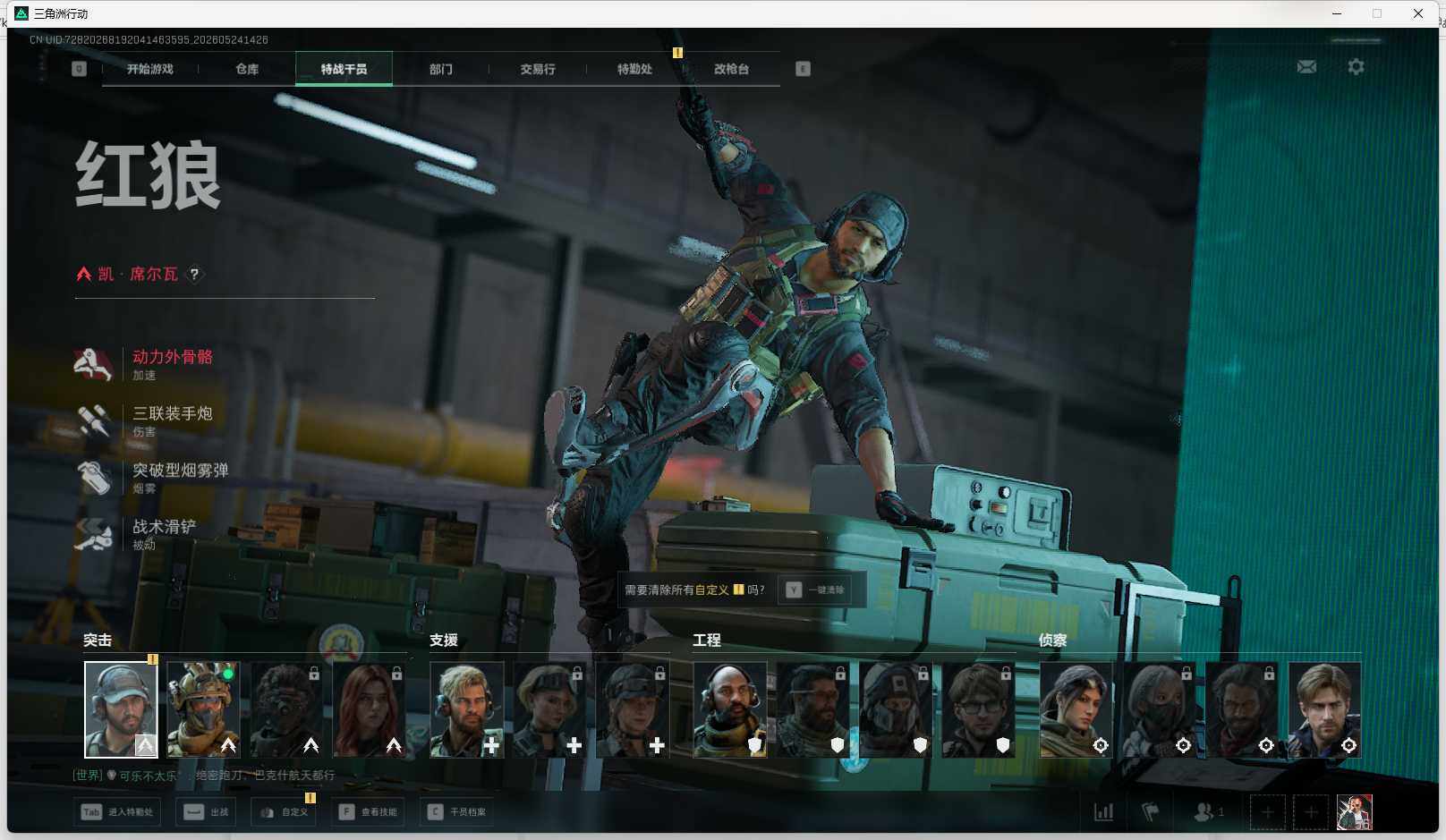Click the world chat message line
This screenshot has height=840, width=1446.
(204, 776)
